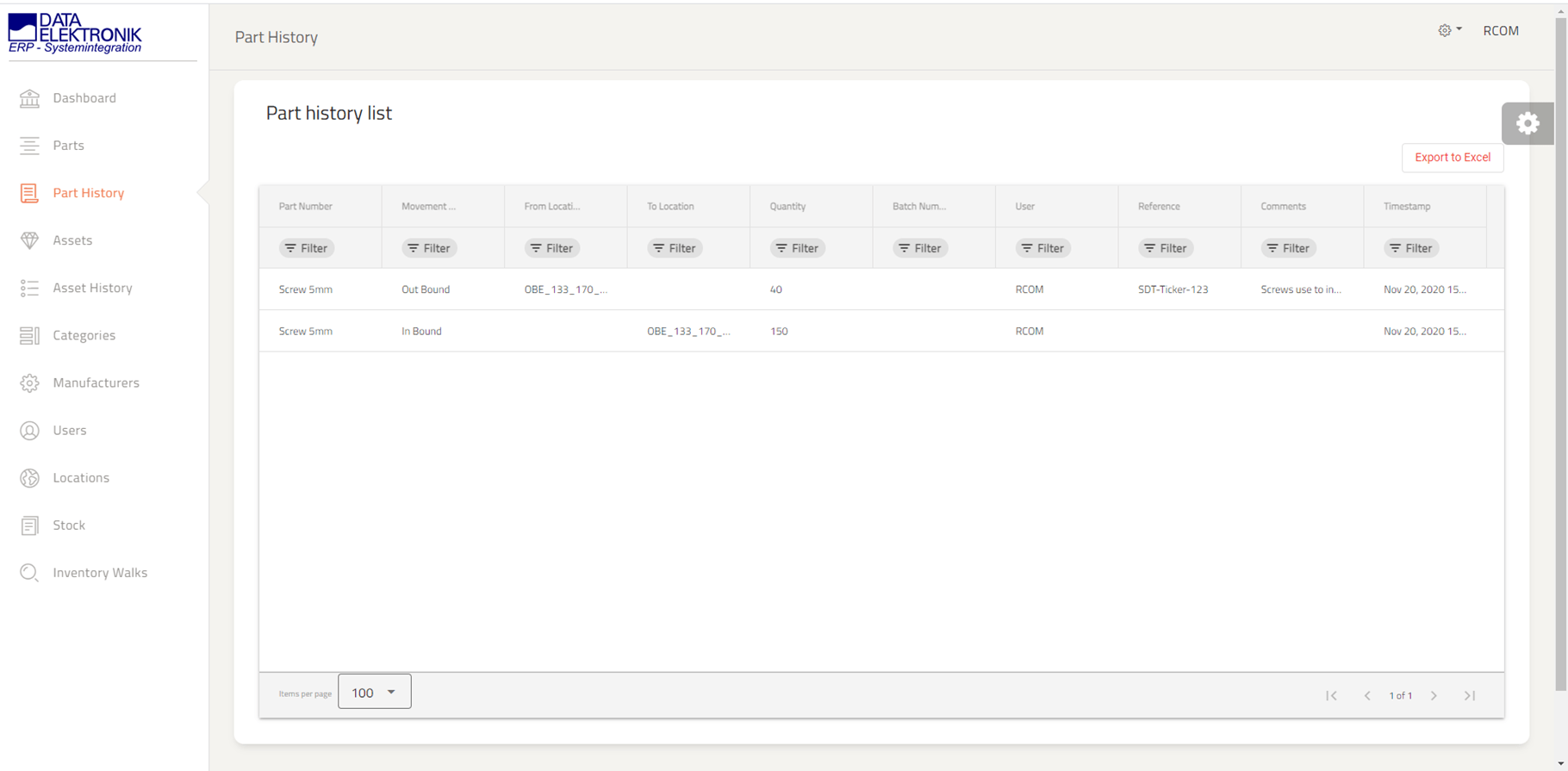This screenshot has width=1568, height=771.
Task: Click the Users profile icon
Action: [x=29, y=430]
